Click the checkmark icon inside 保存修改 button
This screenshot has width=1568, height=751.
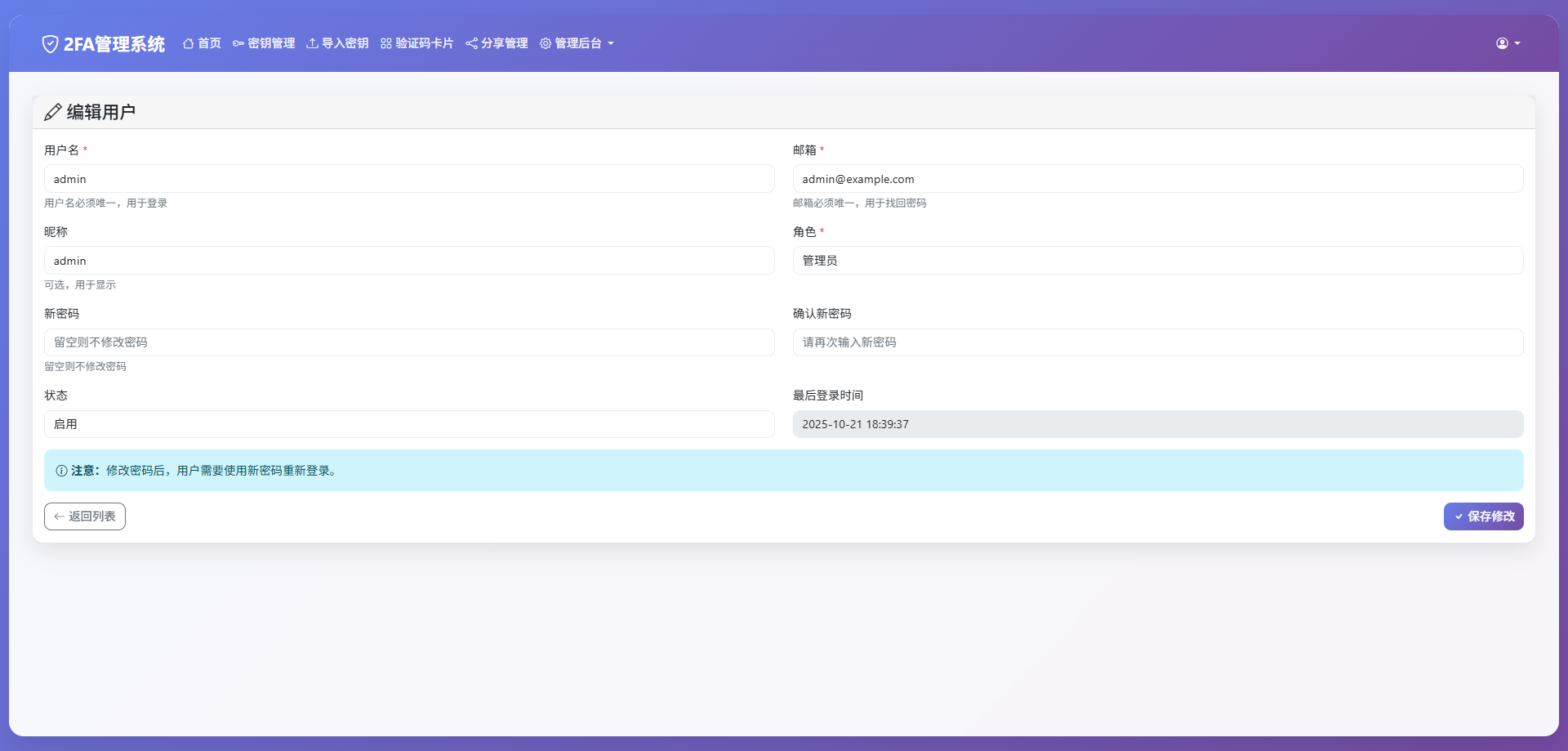pyautogui.click(x=1459, y=516)
